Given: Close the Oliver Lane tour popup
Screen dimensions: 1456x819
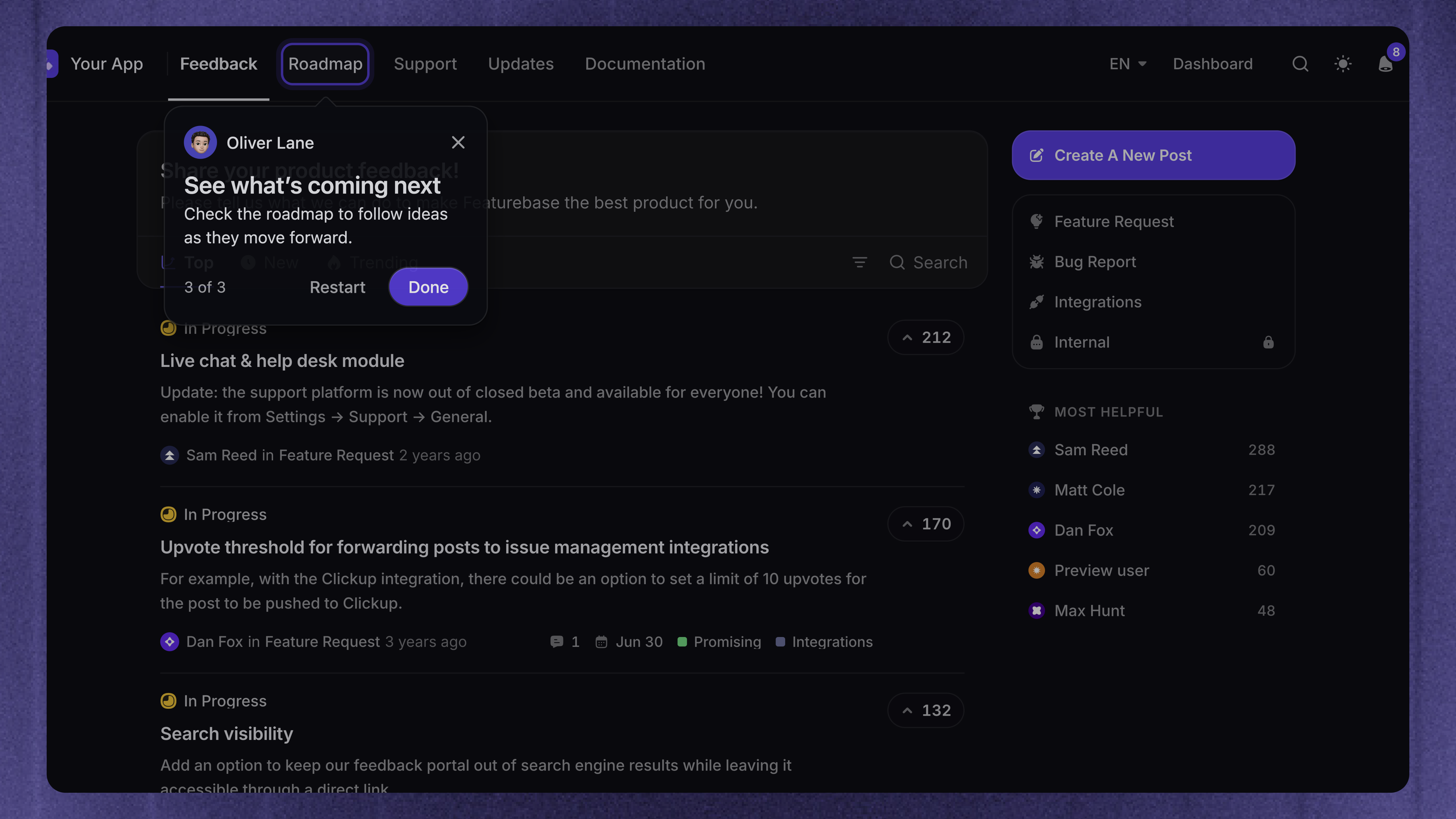Looking at the screenshot, I should point(458,142).
